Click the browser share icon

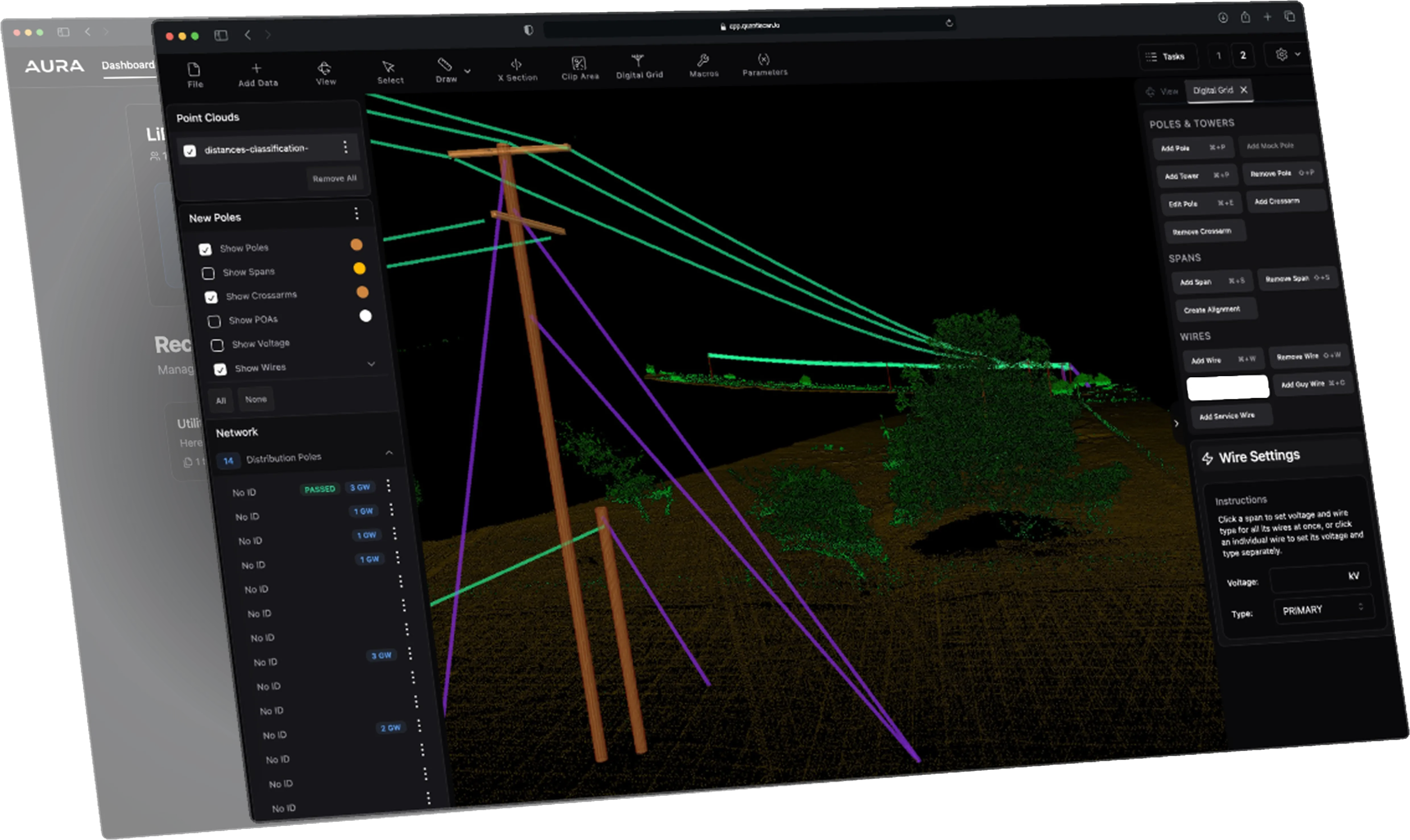pos(1245,17)
